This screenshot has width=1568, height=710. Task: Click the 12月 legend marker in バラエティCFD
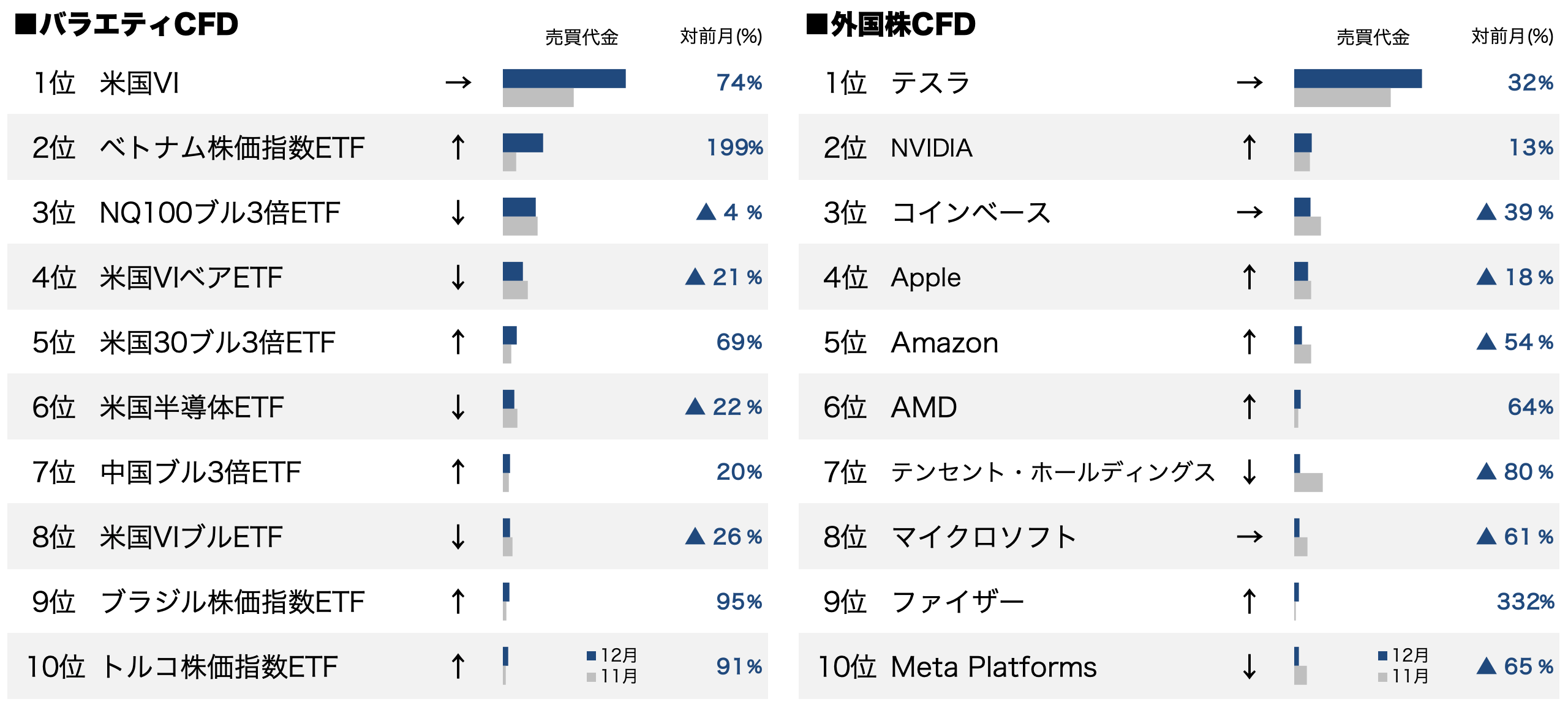(591, 656)
